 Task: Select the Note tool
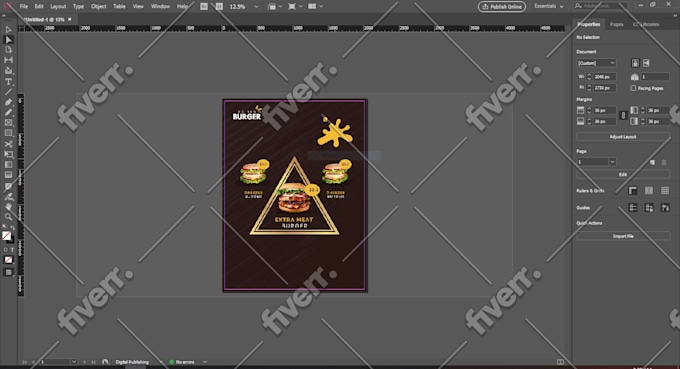pos(8,186)
